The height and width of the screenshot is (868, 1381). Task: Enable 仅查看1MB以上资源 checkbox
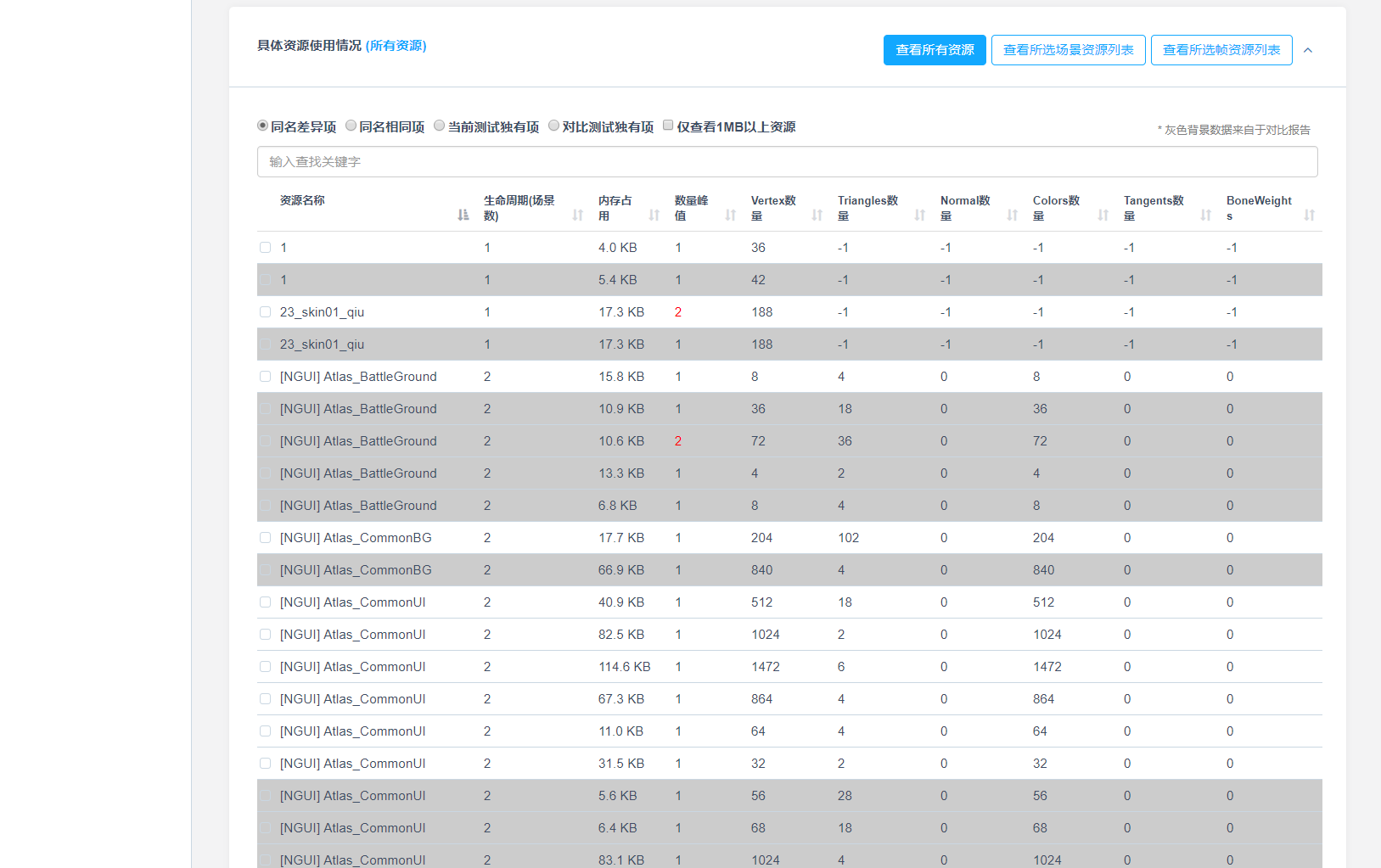pyautogui.click(x=668, y=126)
